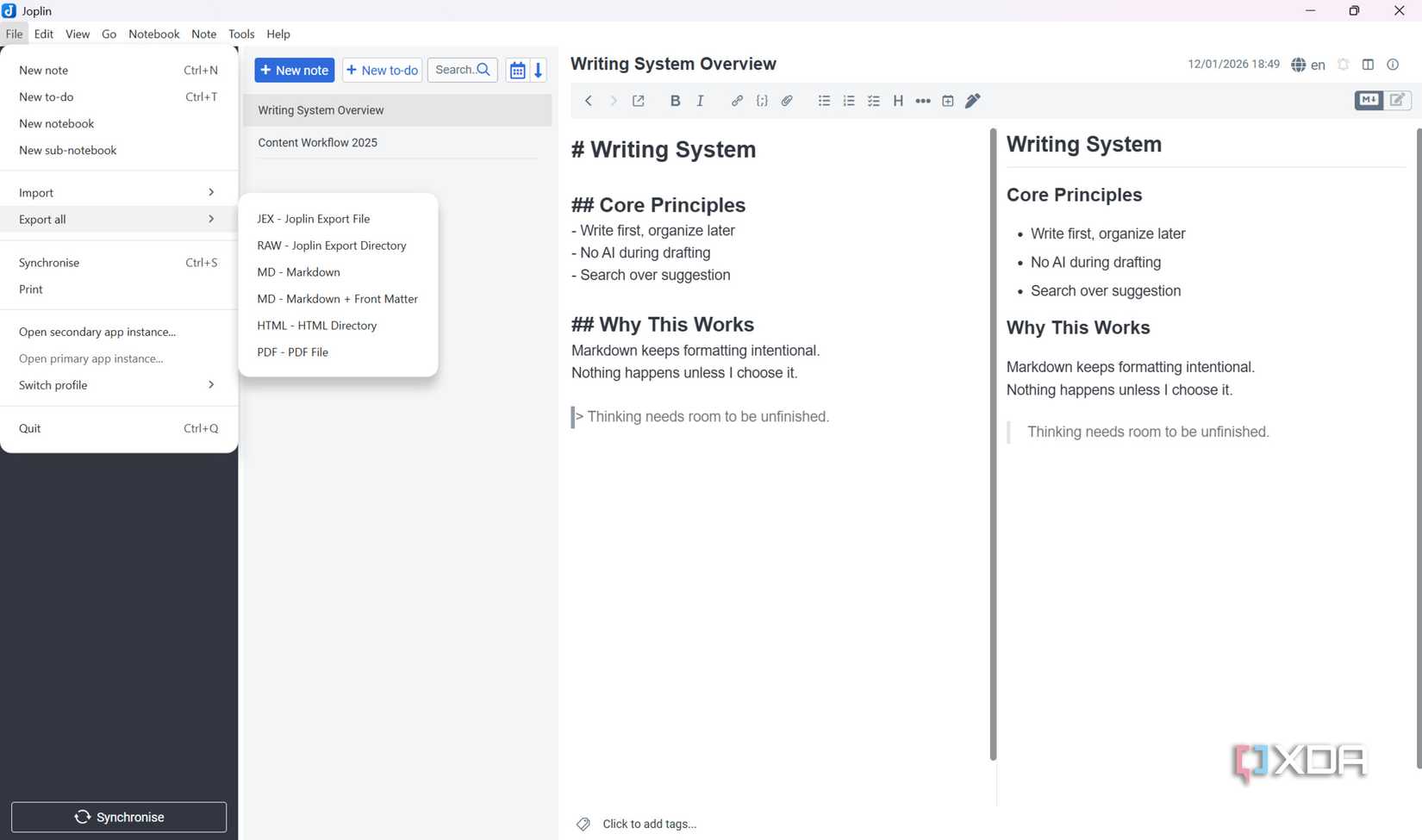This screenshot has height=840, width=1422.
Task: Open the spell checker language en selector
Action: (x=1308, y=65)
